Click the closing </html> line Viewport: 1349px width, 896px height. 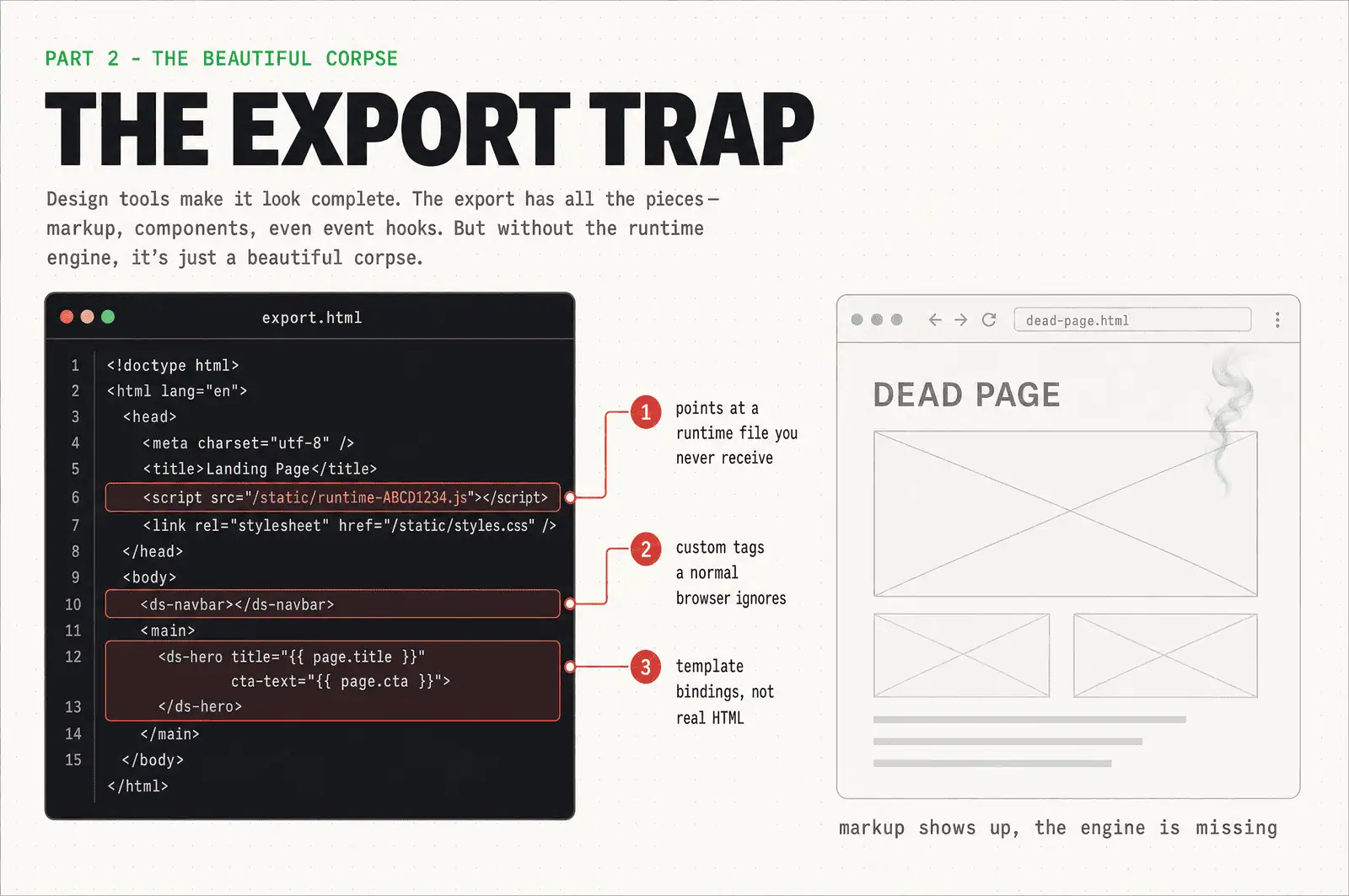pos(137,786)
